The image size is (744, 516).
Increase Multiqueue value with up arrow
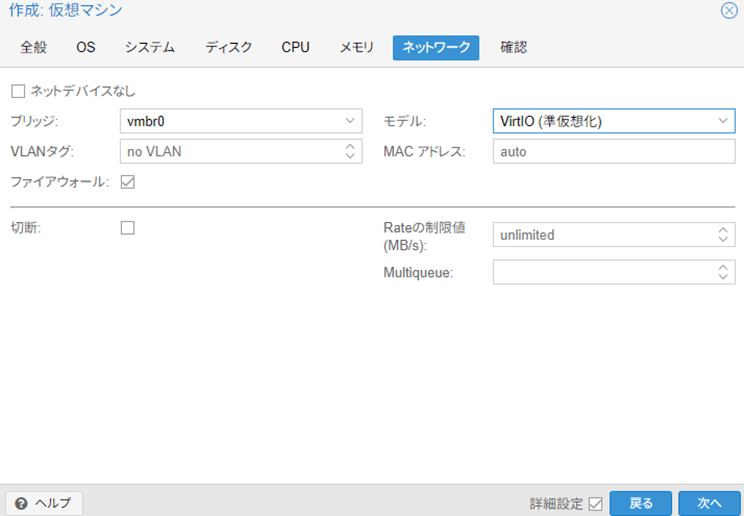(723, 267)
